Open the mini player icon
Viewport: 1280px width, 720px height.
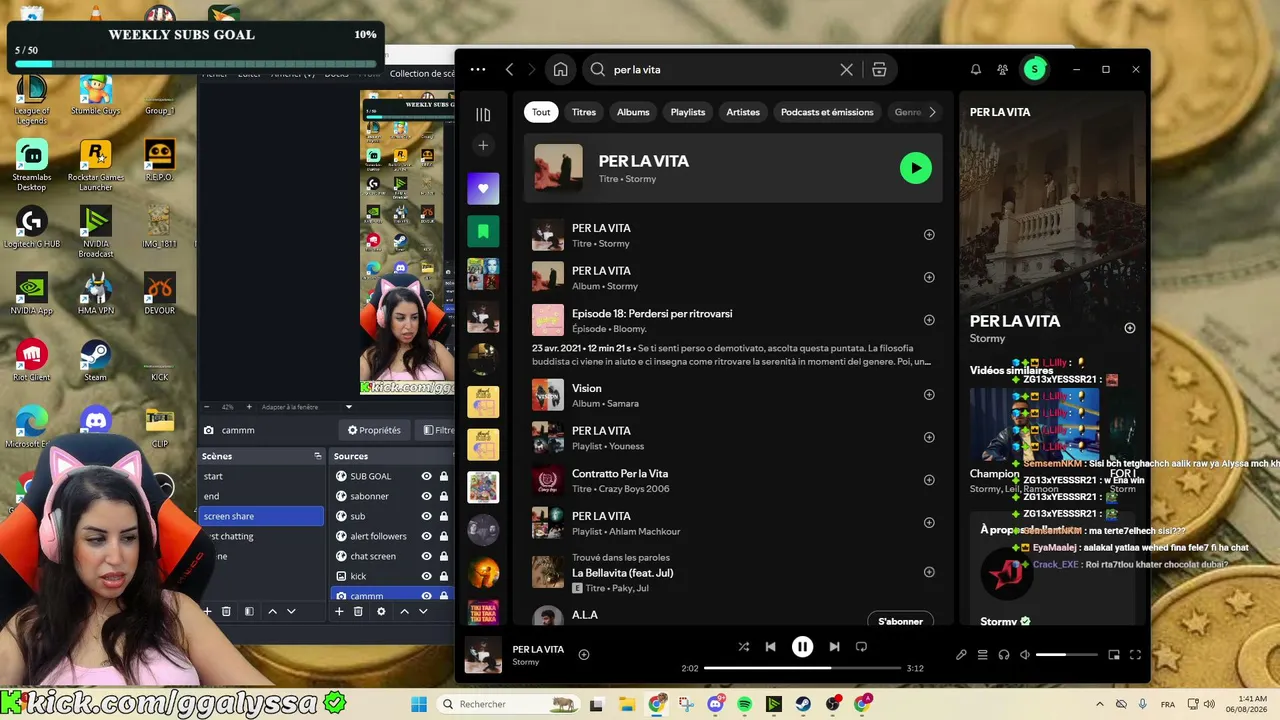(x=1114, y=655)
